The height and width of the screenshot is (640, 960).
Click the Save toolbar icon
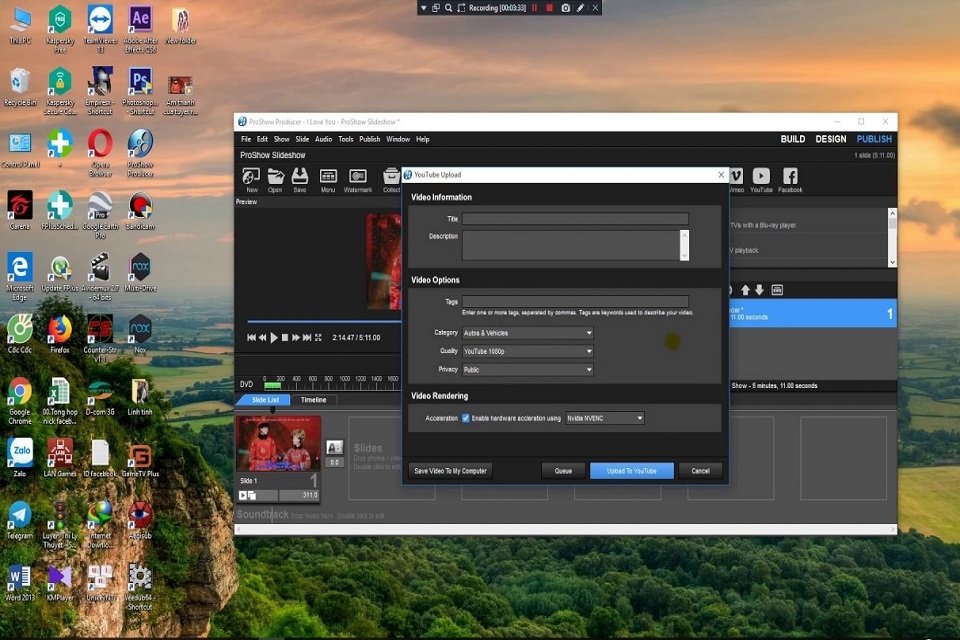pyautogui.click(x=300, y=177)
